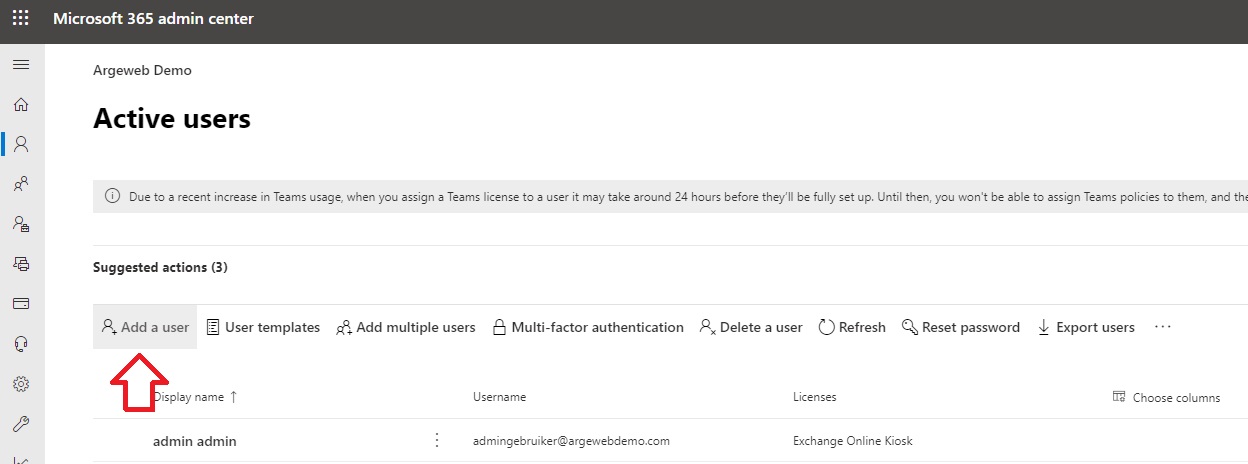This screenshot has width=1248, height=464.
Task: Open Choose columns
Action: 1166,397
